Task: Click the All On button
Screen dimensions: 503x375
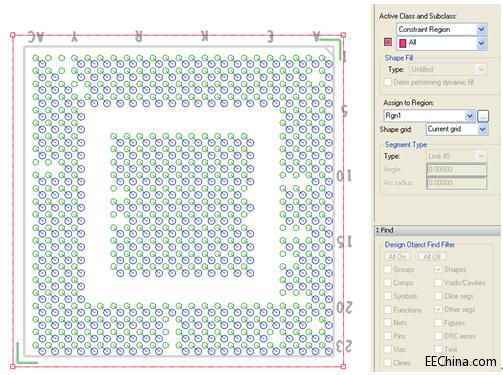Action: pyautogui.click(x=397, y=257)
